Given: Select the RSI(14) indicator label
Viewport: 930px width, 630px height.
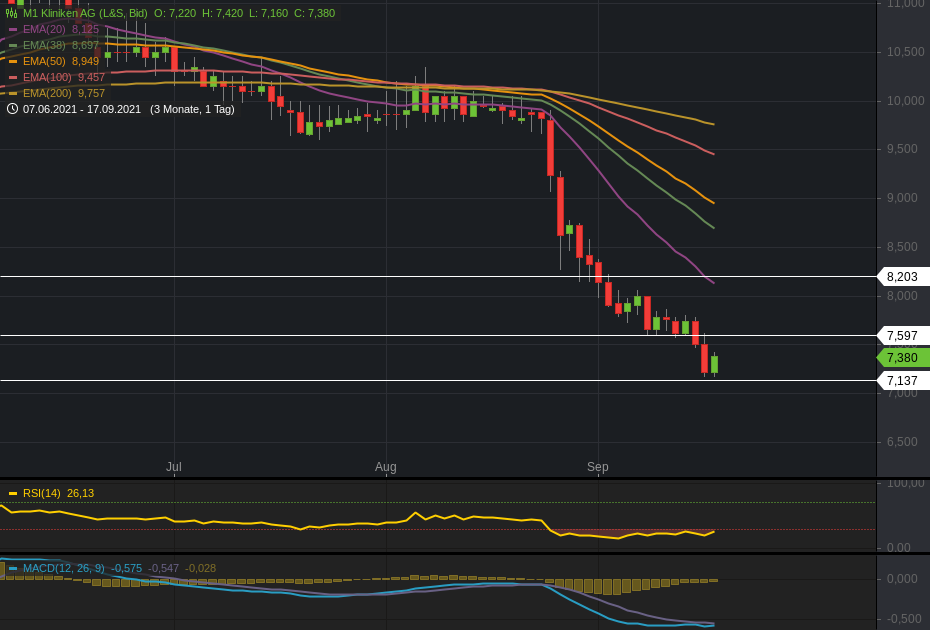Looking at the screenshot, I should (42, 493).
